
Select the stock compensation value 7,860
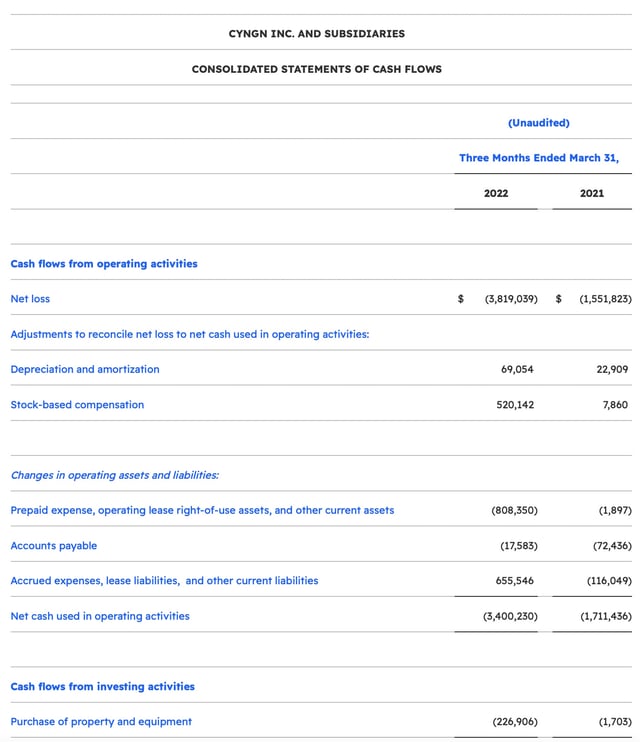[x=615, y=405]
